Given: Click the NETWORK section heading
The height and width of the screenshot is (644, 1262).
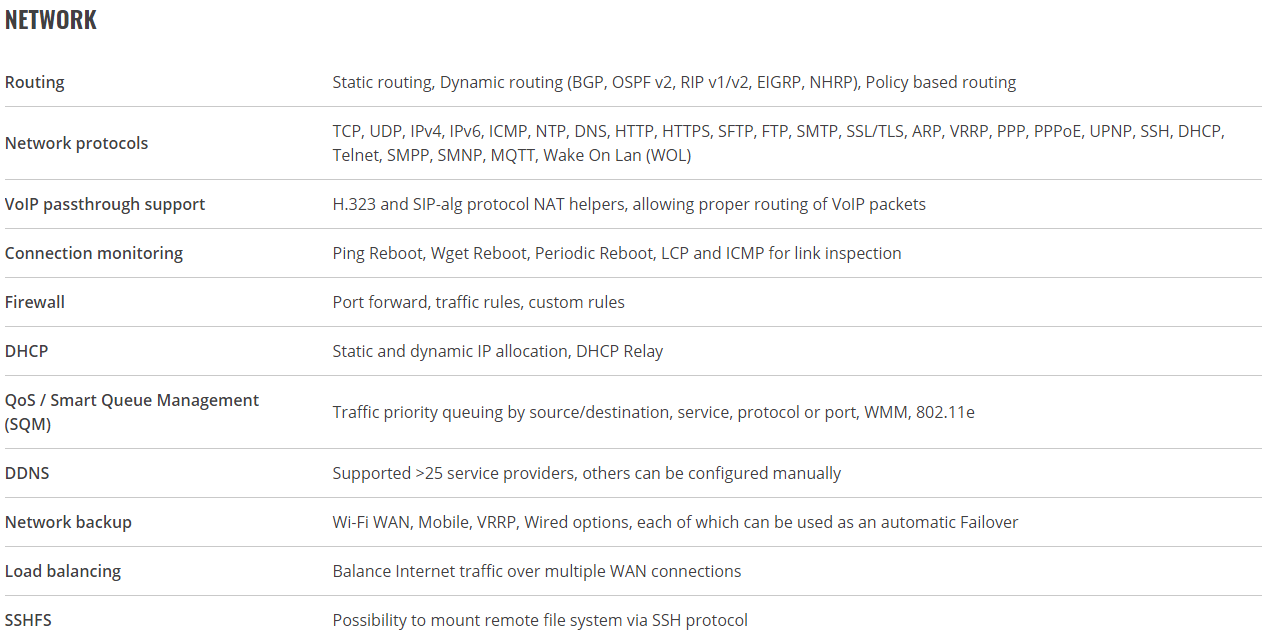Looking at the screenshot, I should (51, 20).
